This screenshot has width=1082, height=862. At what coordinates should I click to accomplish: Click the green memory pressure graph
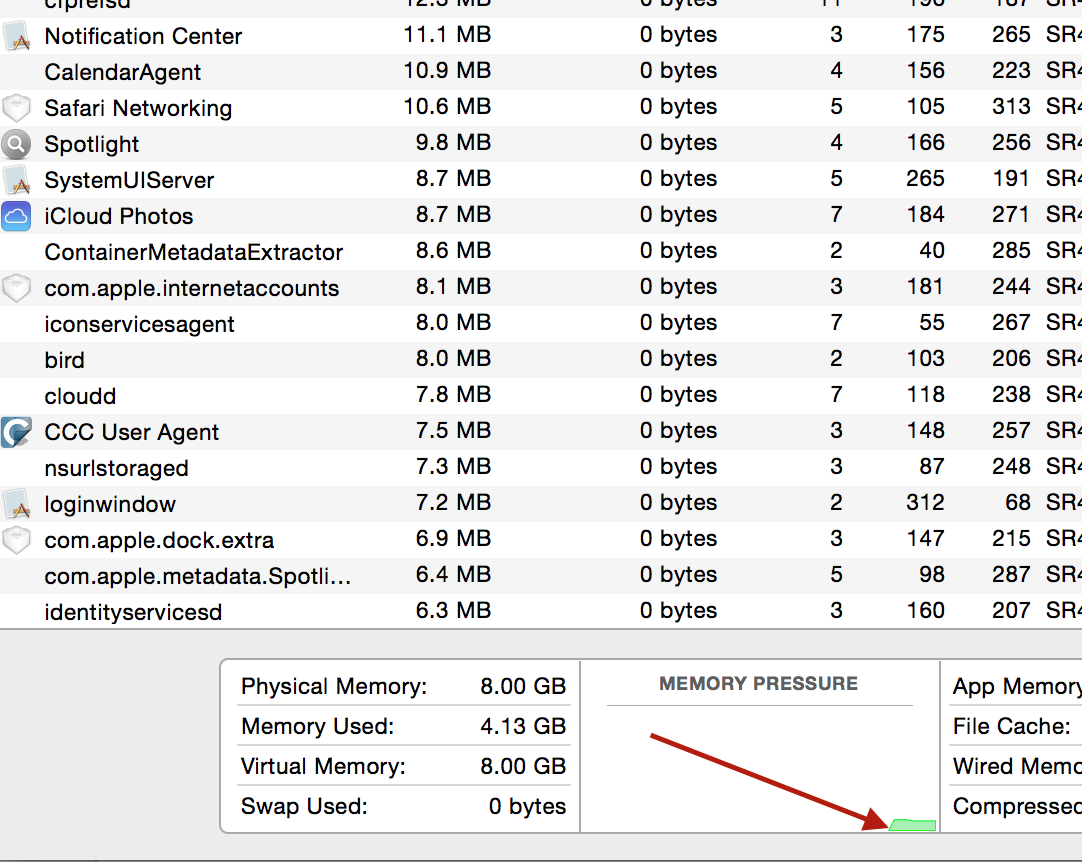click(x=912, y=825)
